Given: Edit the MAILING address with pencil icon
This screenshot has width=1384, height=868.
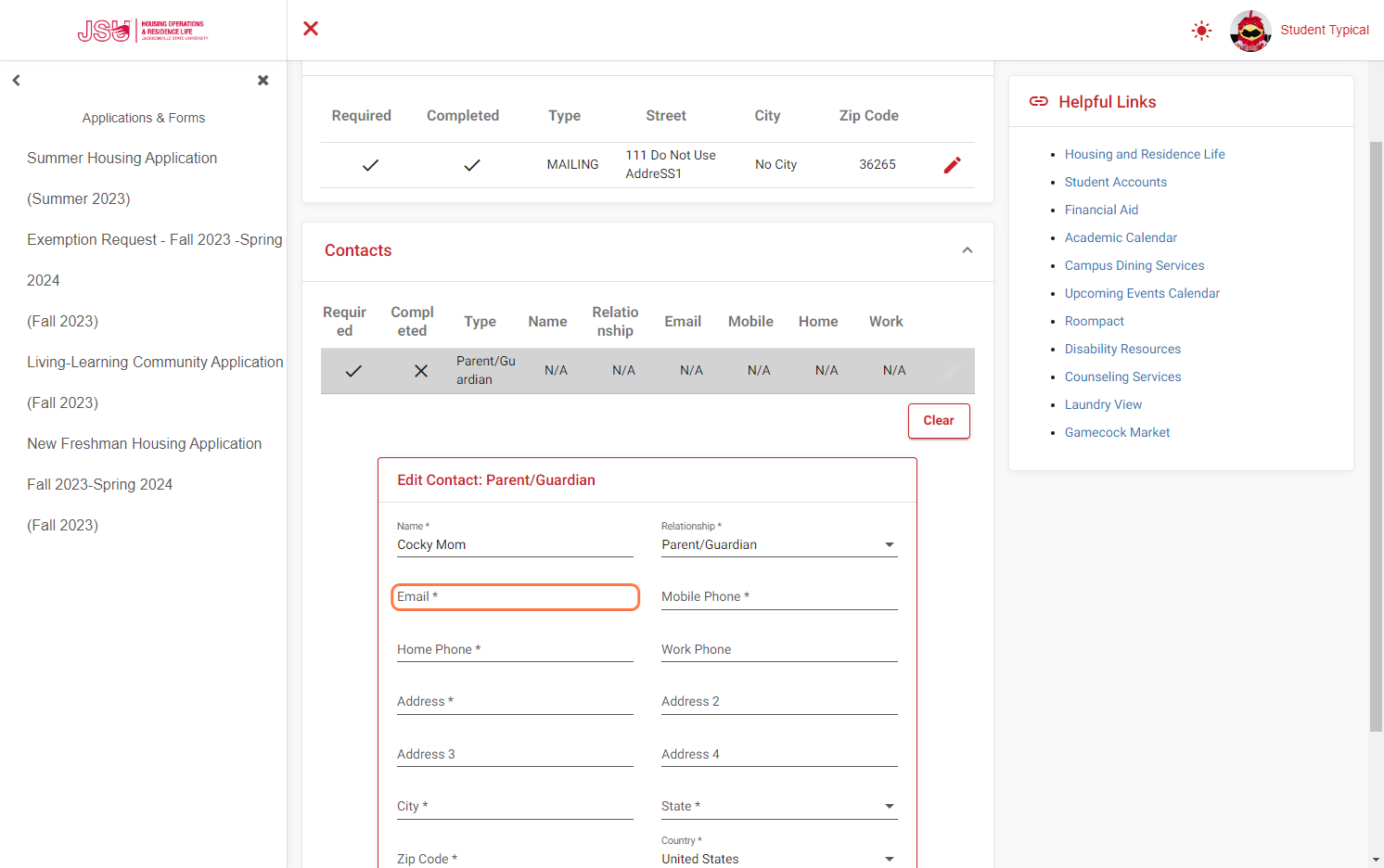Looking at the screenshot, I should click(x=952, y=165).
